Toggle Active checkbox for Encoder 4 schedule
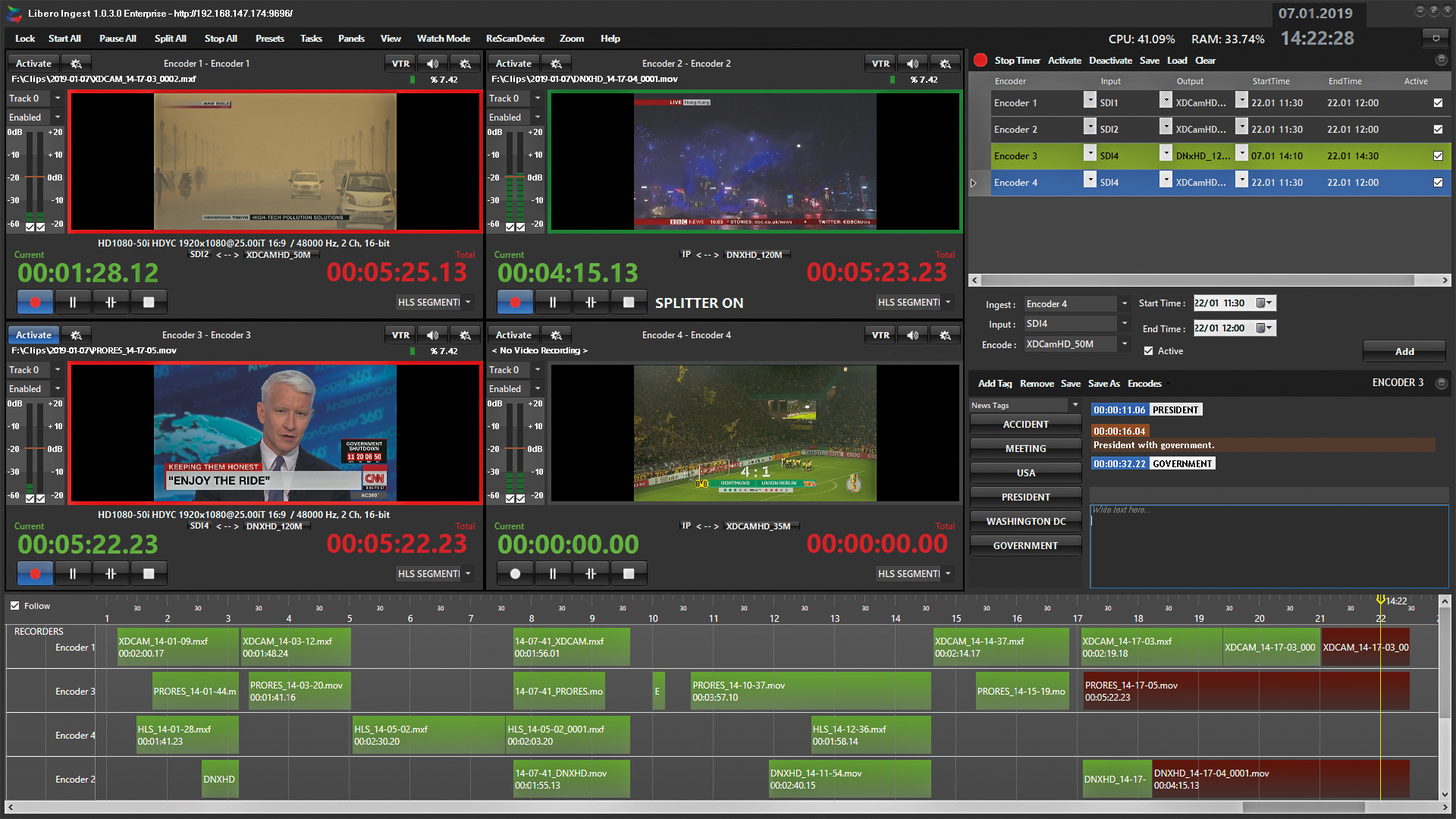 (x=1438, y=183)
